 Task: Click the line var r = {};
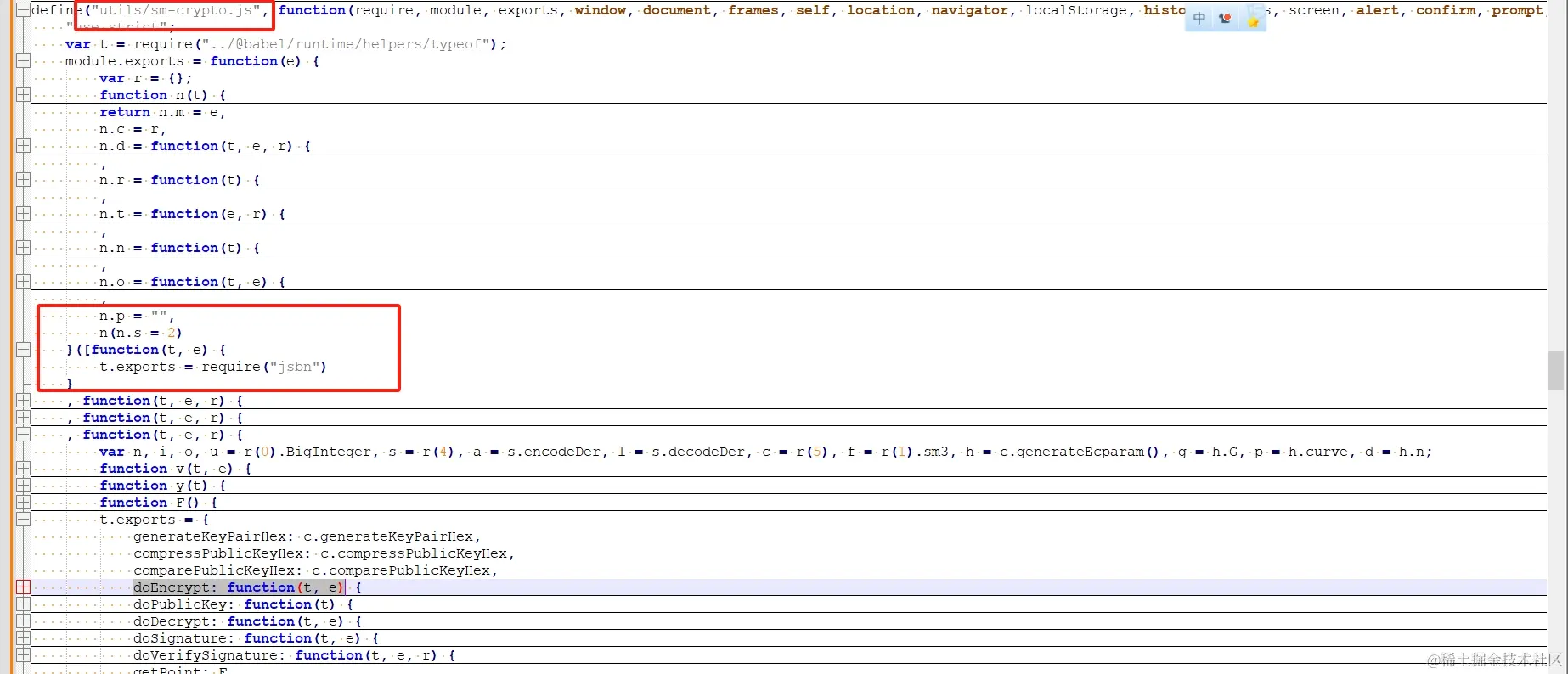[145, 78]
